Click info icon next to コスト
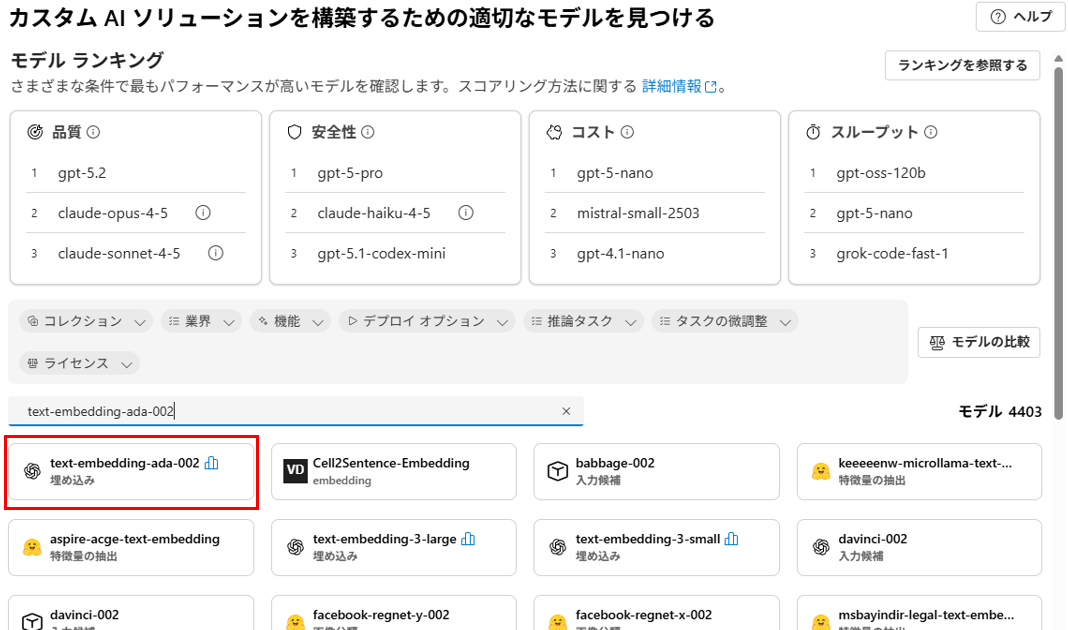 pyautogui.click(x=627, y=132)
